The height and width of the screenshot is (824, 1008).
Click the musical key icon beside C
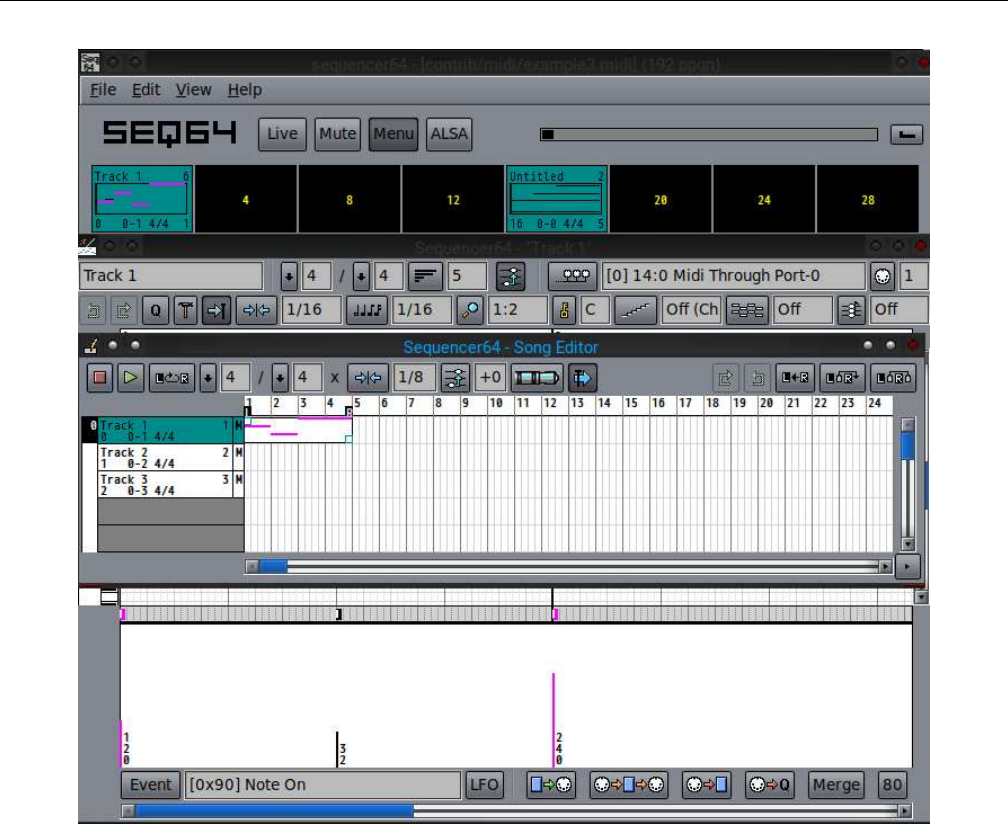pos(564,310)
